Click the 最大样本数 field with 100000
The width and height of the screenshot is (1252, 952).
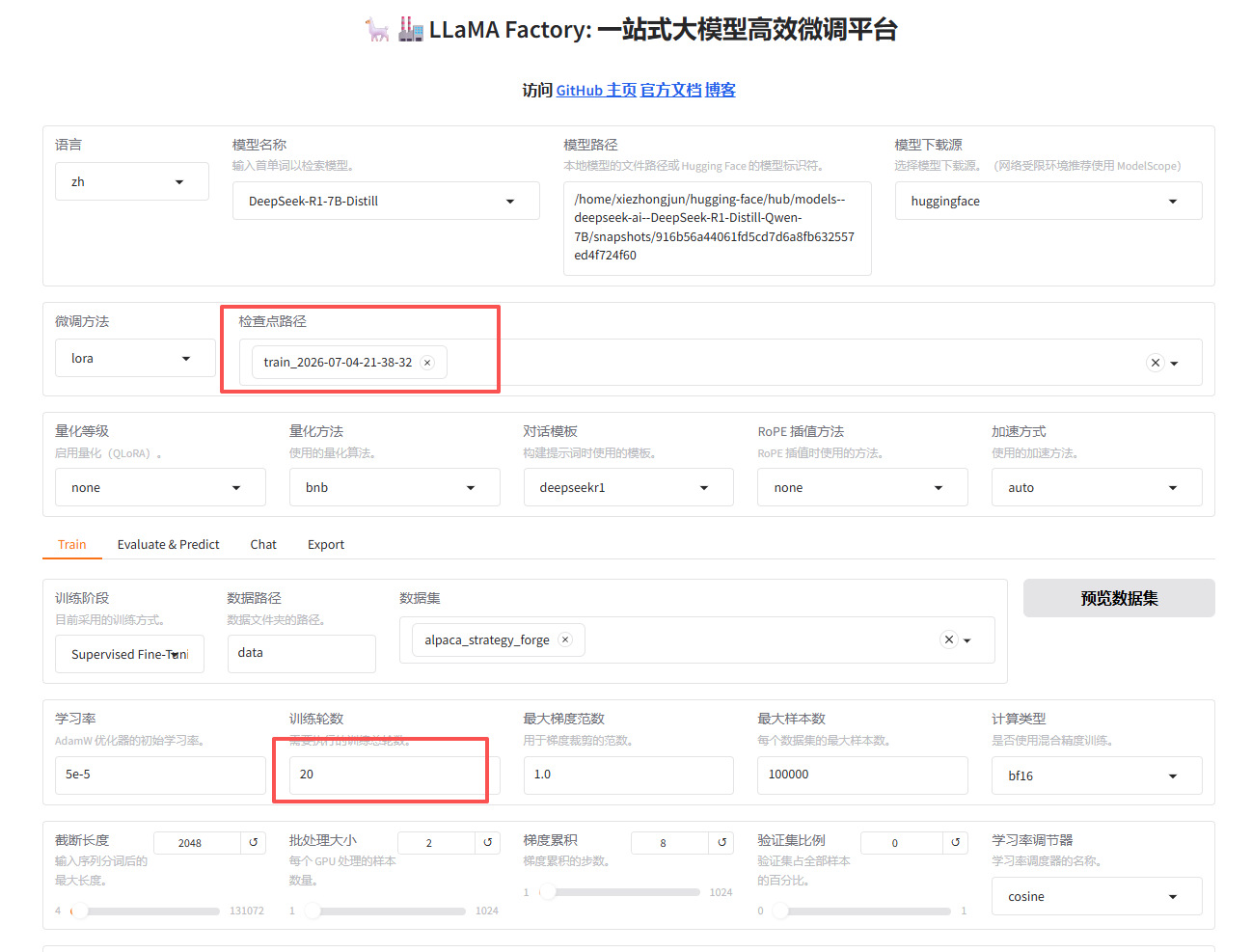[863, 775]
